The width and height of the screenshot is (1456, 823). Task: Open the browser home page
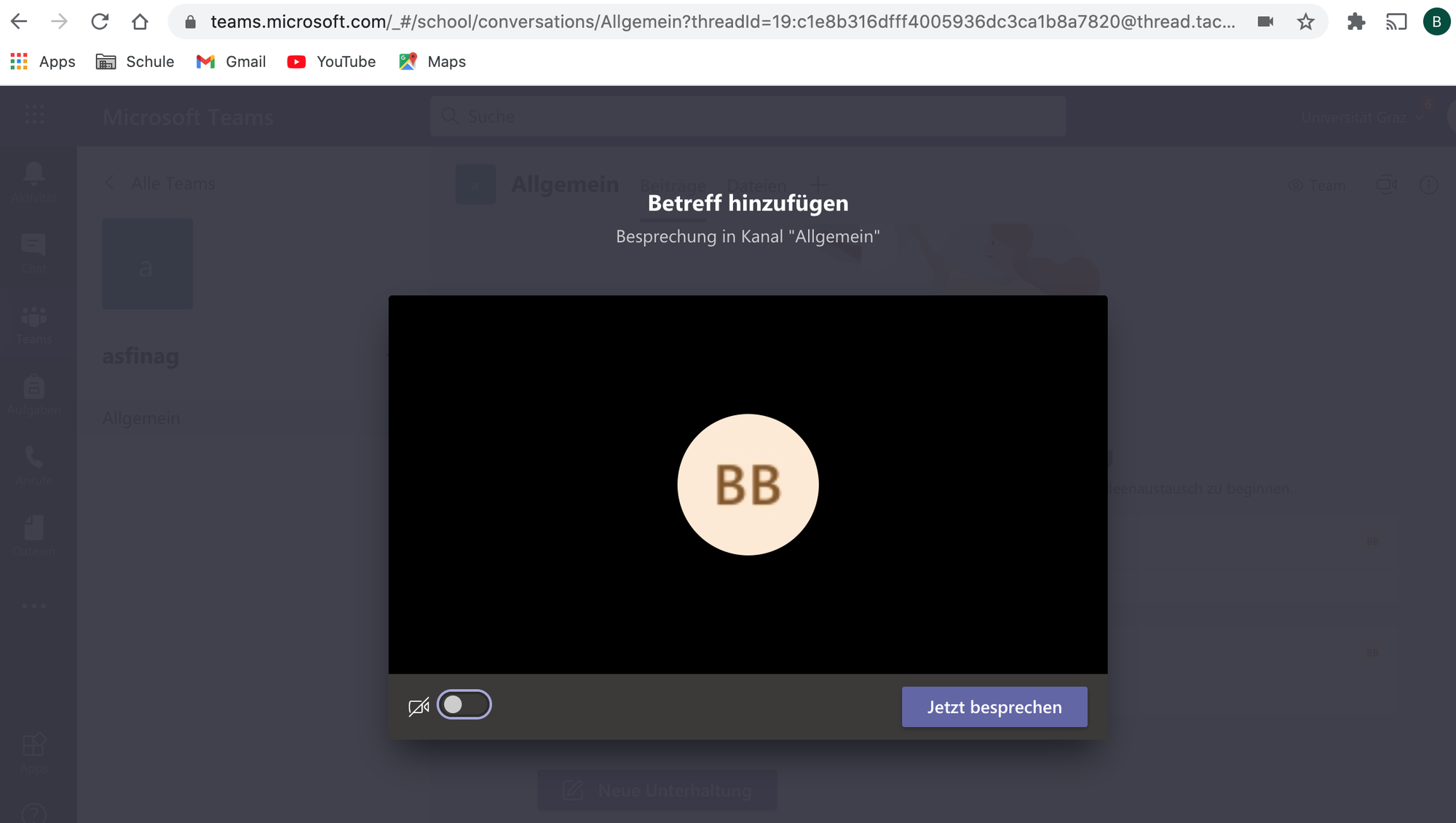(140, 22)
